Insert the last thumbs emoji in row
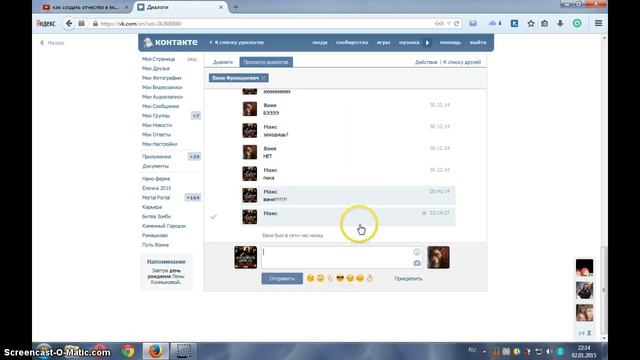 click(x=370, y=278)
